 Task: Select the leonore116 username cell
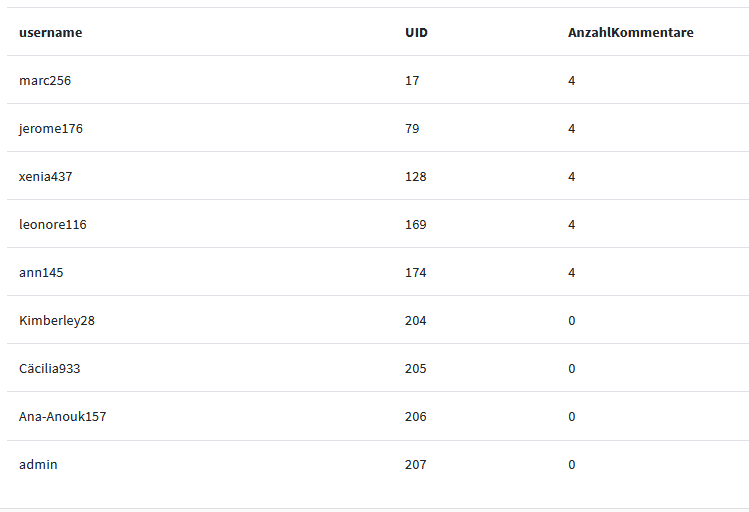point(53,224)
